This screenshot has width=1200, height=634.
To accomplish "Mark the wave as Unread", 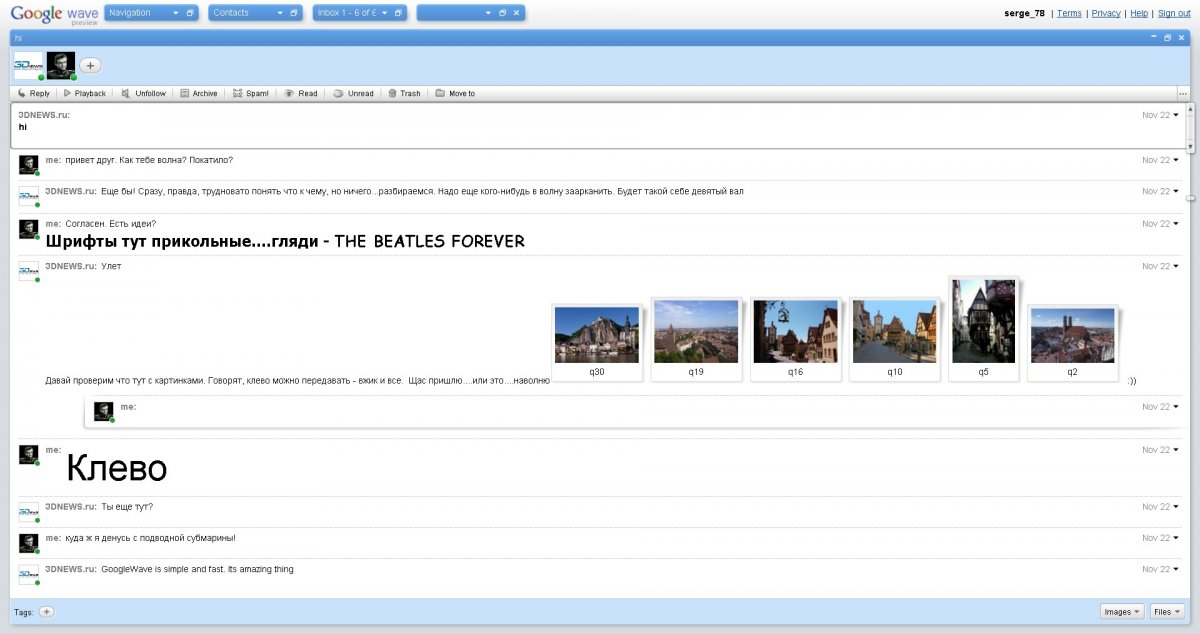I will tap(353, 93).
